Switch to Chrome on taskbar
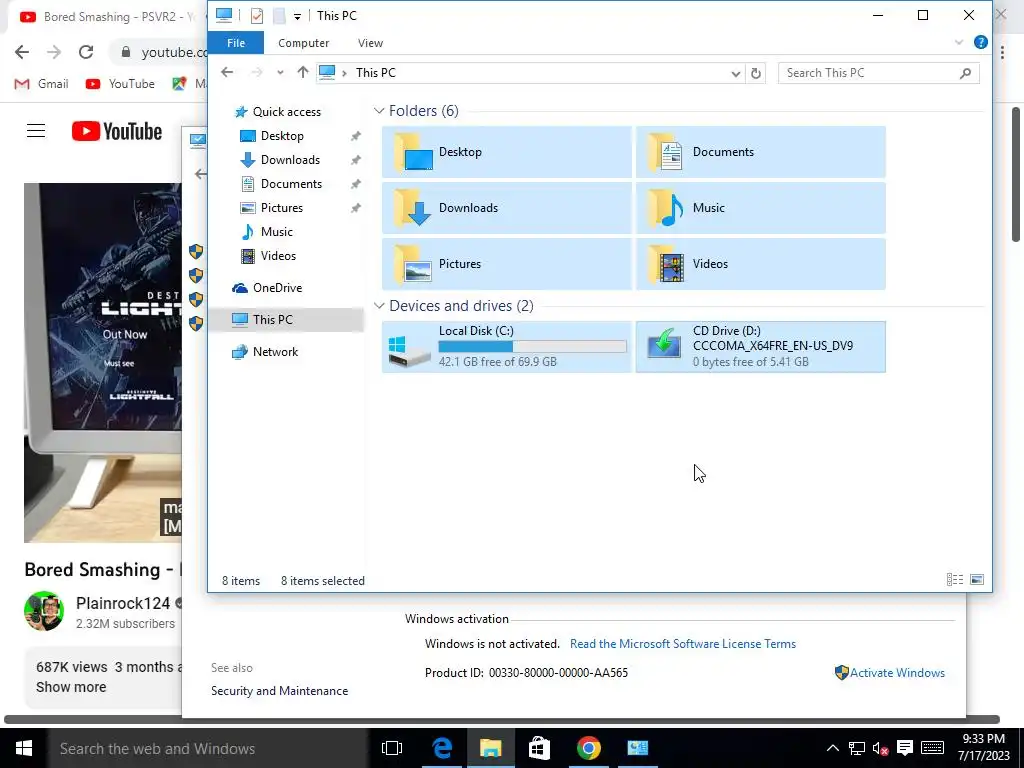The image size is (1024, 768). pos(588,748)
